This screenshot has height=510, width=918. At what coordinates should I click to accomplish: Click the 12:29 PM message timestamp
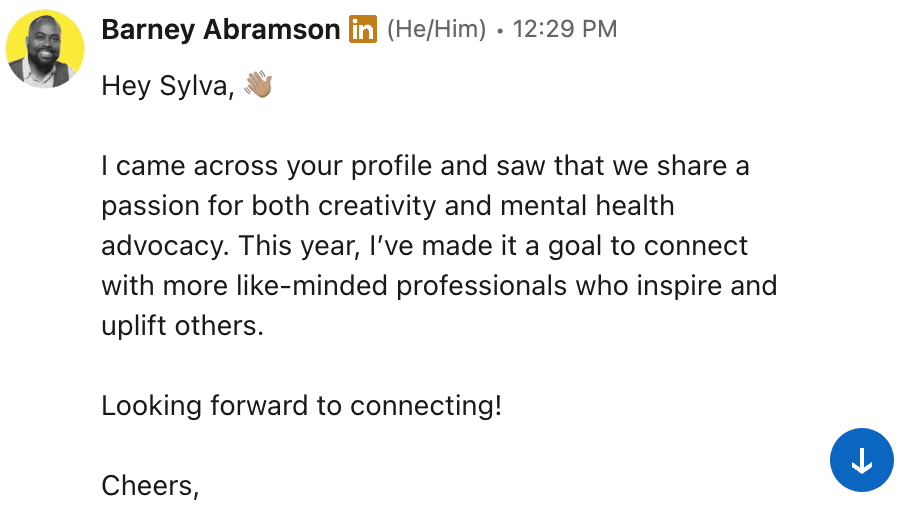tap(564, 30)
